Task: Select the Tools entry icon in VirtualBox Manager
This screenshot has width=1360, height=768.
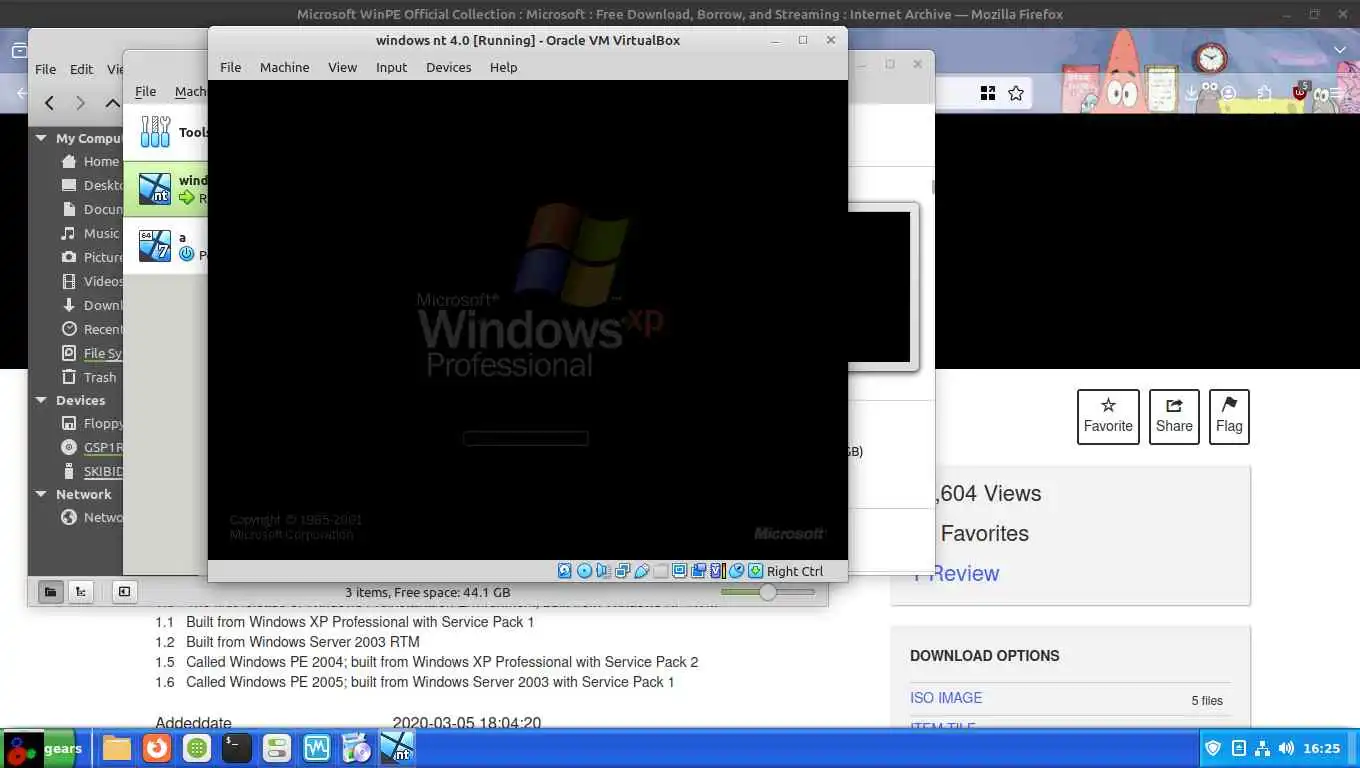Action: click(155, 131)
